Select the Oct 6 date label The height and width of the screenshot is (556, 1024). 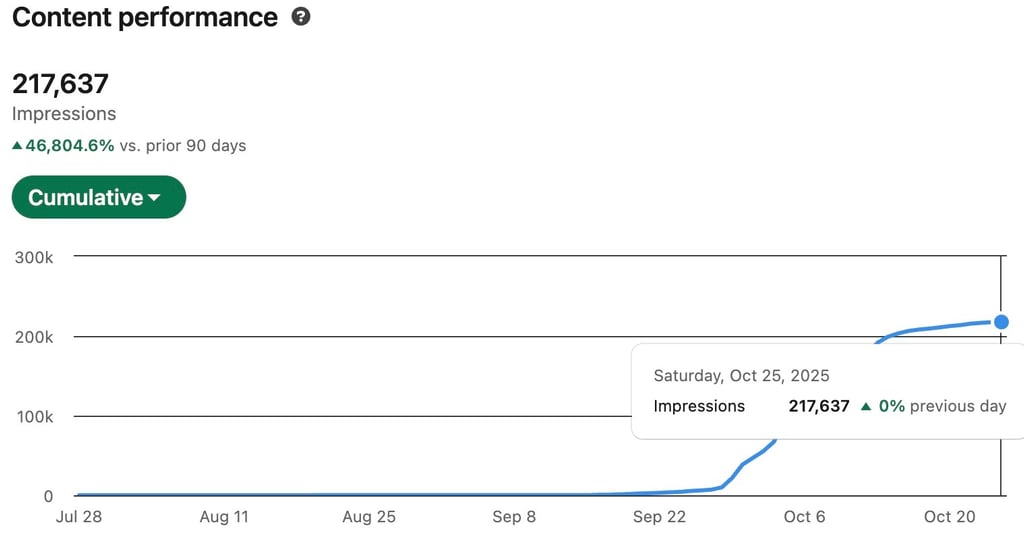tap(804, 517)
